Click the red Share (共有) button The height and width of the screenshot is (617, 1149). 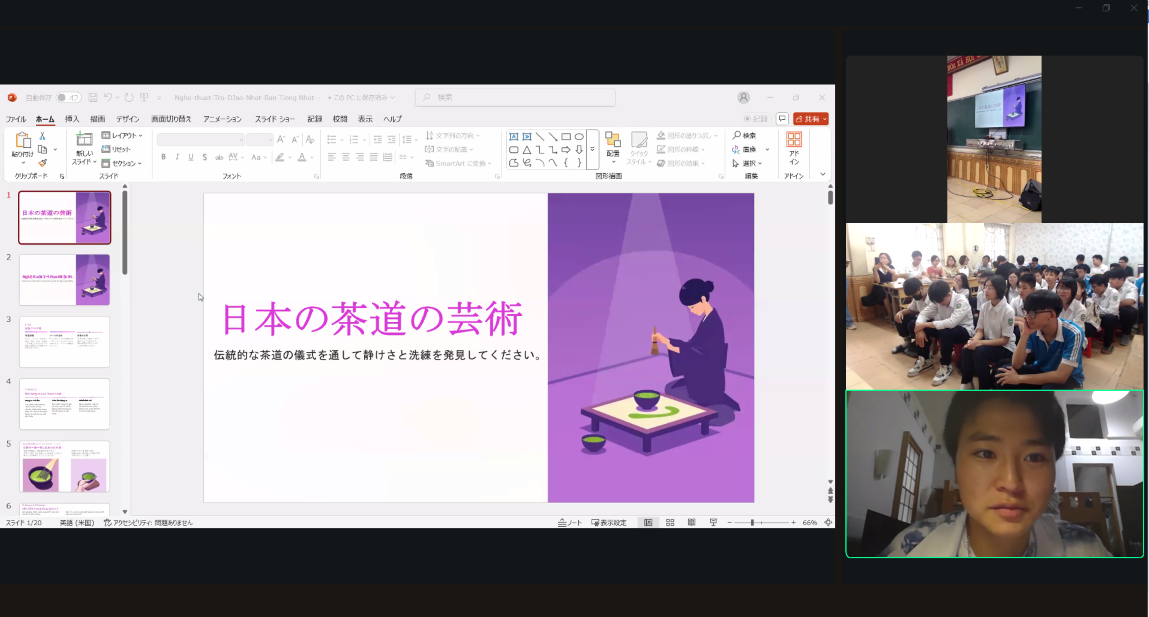(811, 119)
